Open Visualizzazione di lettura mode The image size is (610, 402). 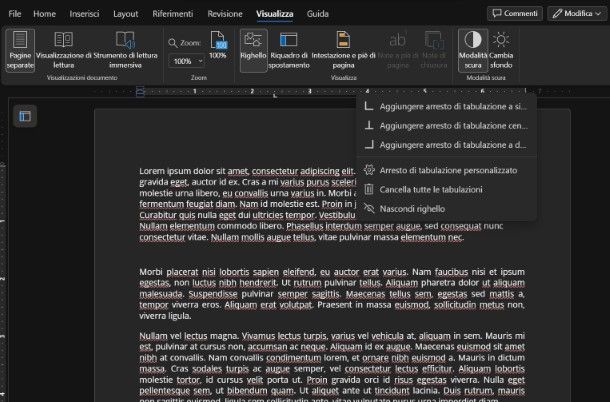(x=64, y=51)
